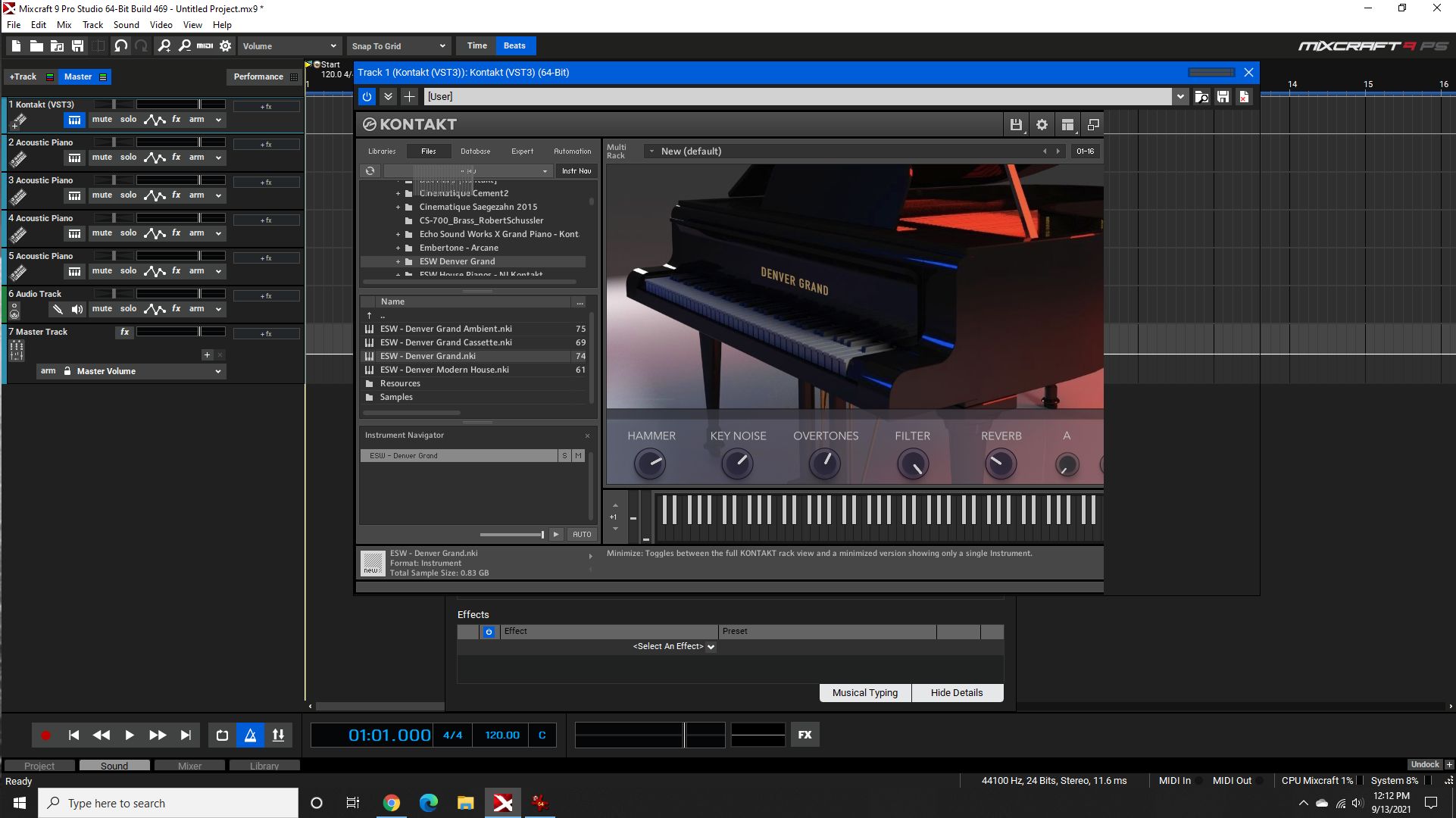Mute the 1 Kontakt (VST3) track
Image resolution: width=1456 pixels, height=818 pixels.
click(x=102, y=120)
